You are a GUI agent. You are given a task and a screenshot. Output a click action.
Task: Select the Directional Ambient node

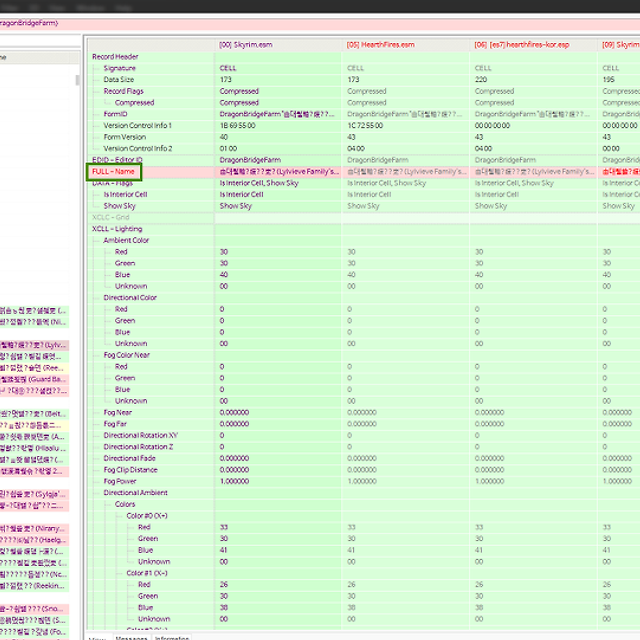pos(135,493)
